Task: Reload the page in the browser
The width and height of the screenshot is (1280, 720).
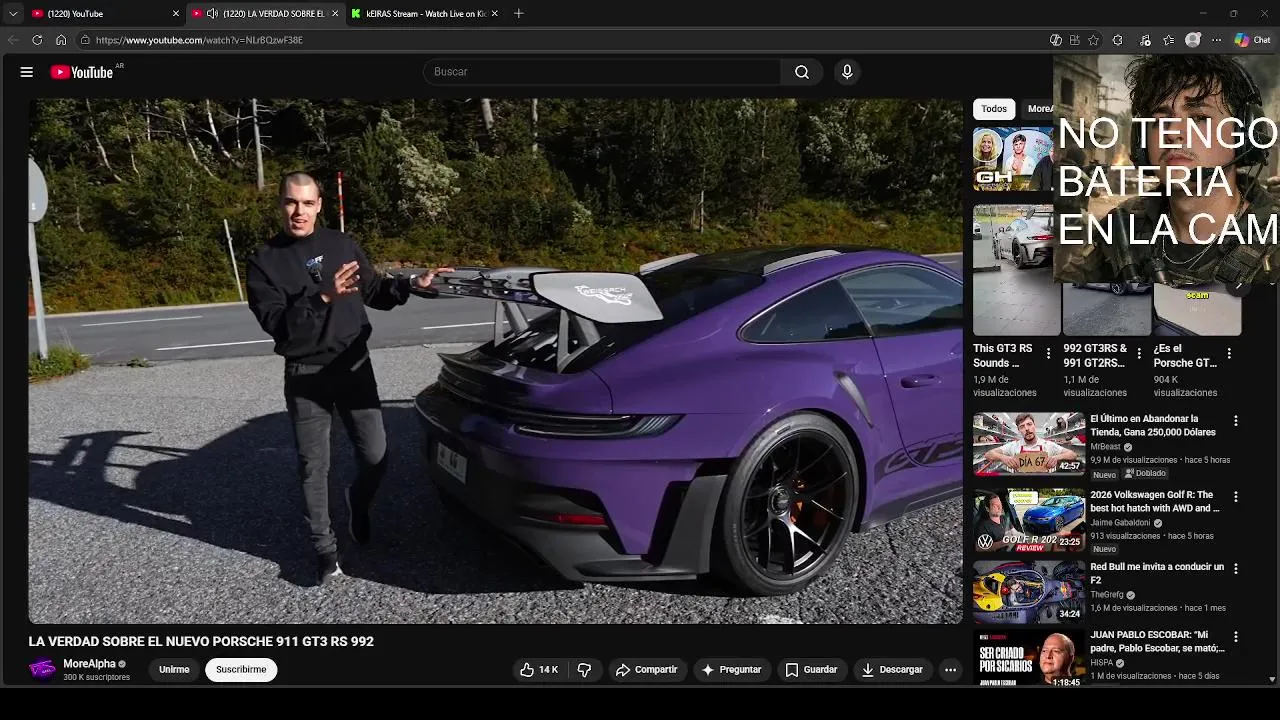Action: click(37, 40)
